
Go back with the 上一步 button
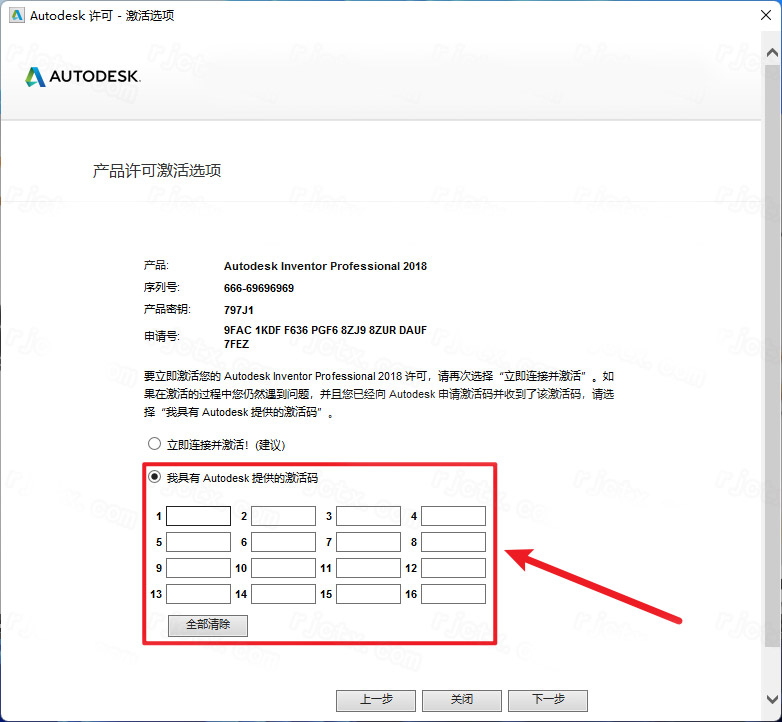click(376, 700)
